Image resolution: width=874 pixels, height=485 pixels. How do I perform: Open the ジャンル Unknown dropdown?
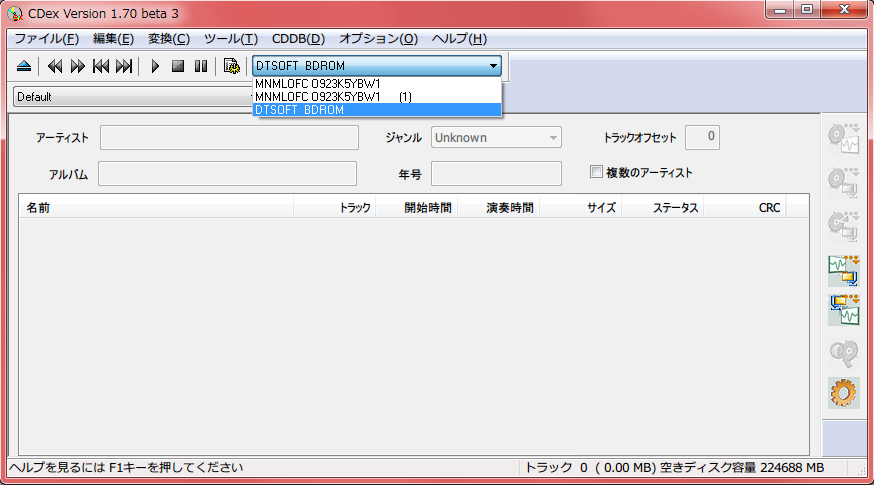point(496,138)
